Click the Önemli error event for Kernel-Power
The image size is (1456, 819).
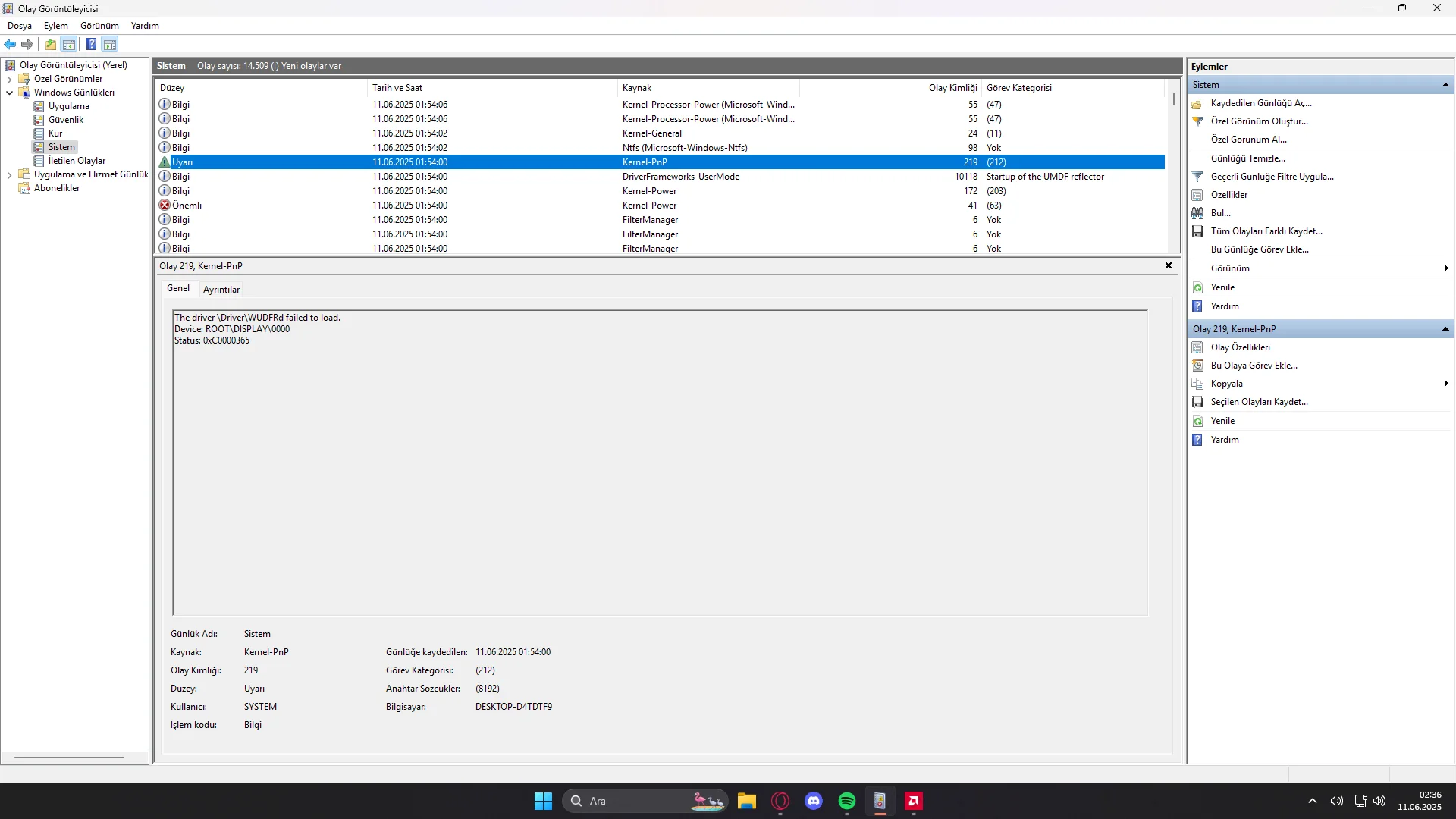point(187,206)
